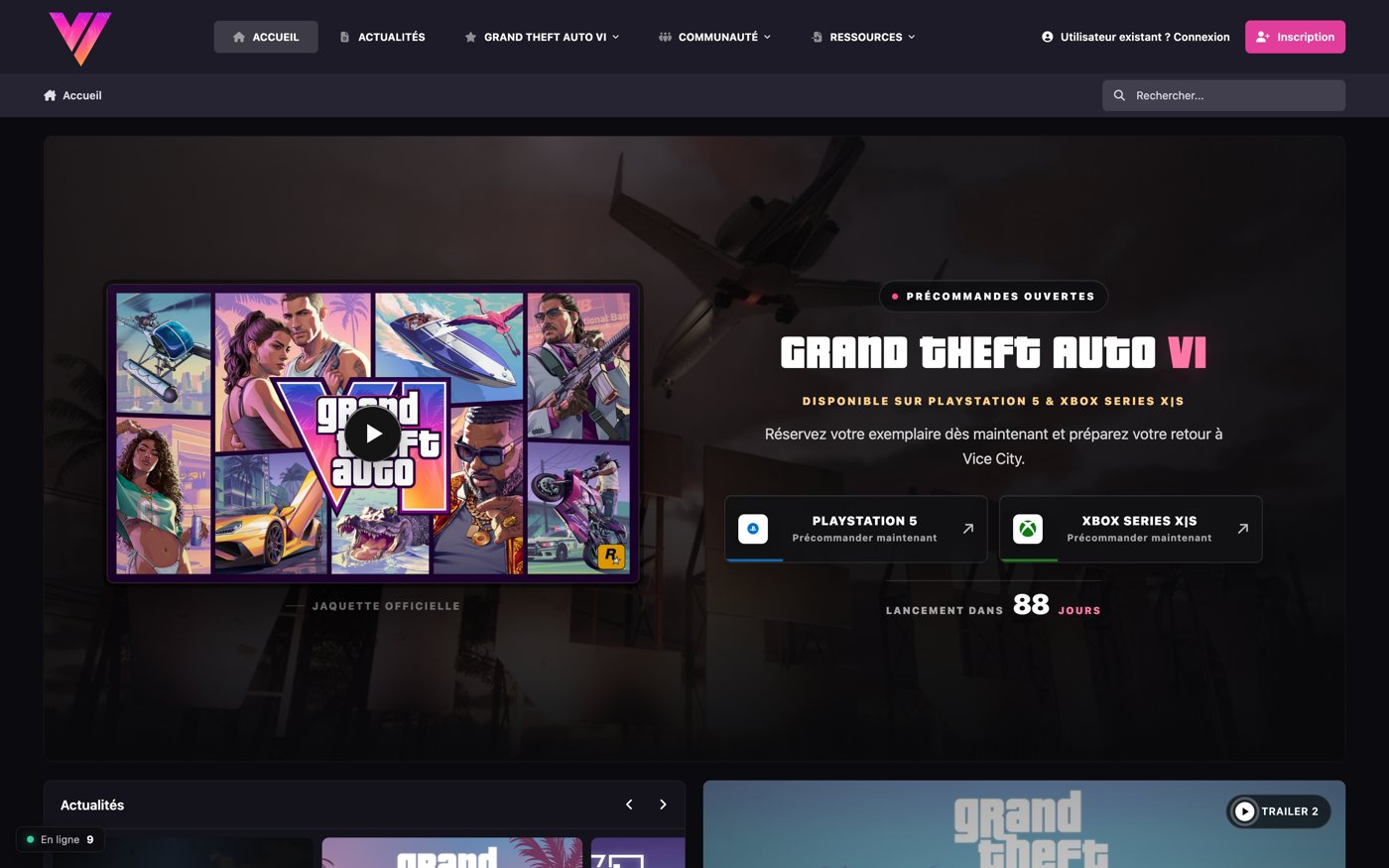Expand the Grand Theft Auto VI dropdown menu
Viewport: 1389px width, 868px height.
pyautogui.click(x=542, y=37)
